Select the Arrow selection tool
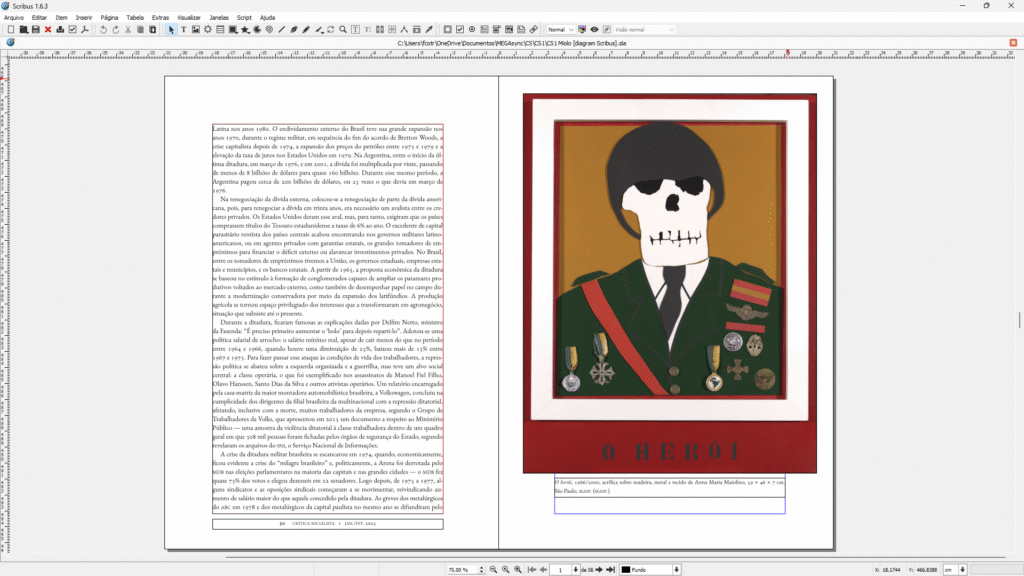The width and height of the screenshot is (1024, 576). click(171, 30)
